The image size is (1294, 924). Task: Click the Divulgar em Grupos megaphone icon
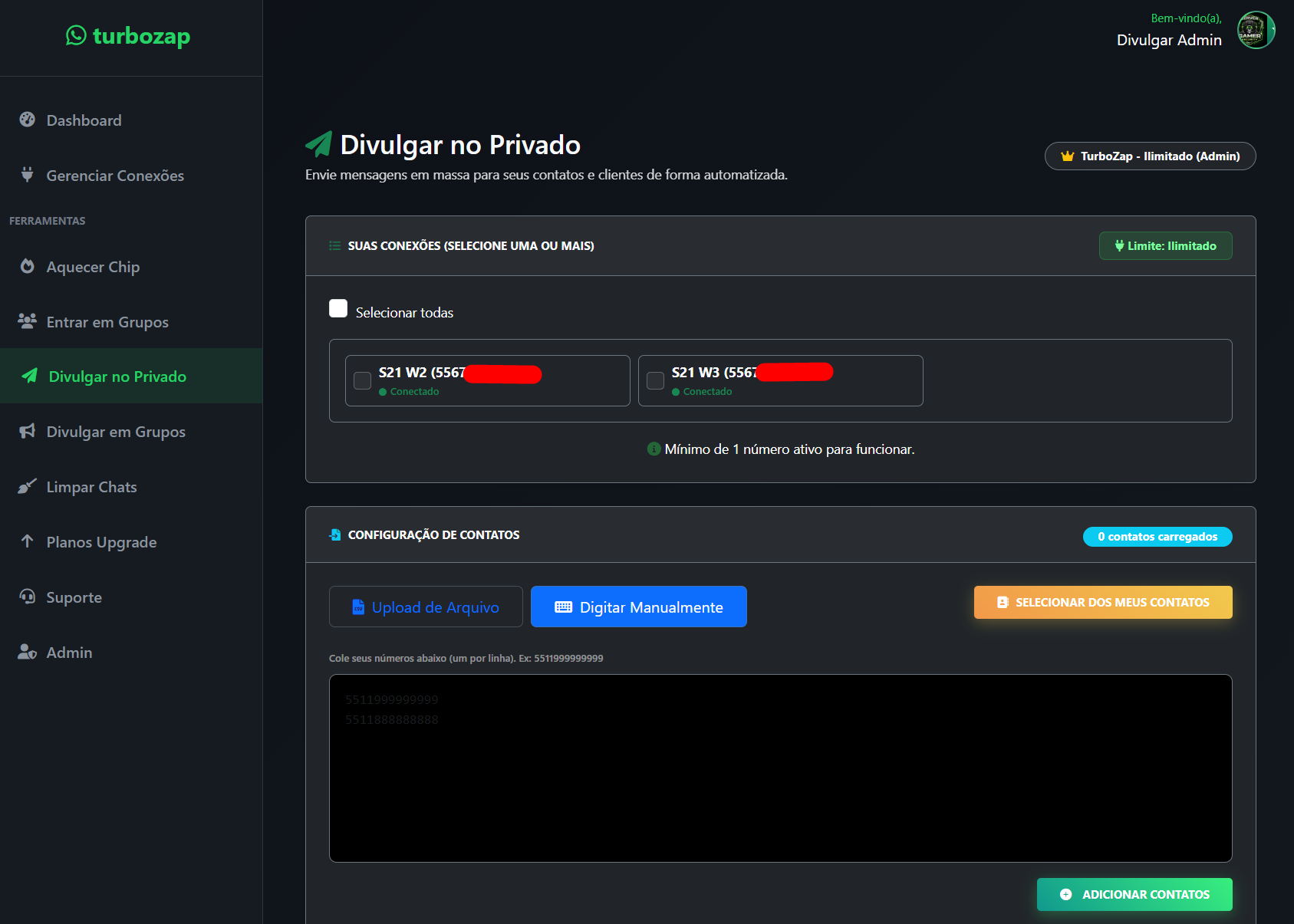(28, 431)
